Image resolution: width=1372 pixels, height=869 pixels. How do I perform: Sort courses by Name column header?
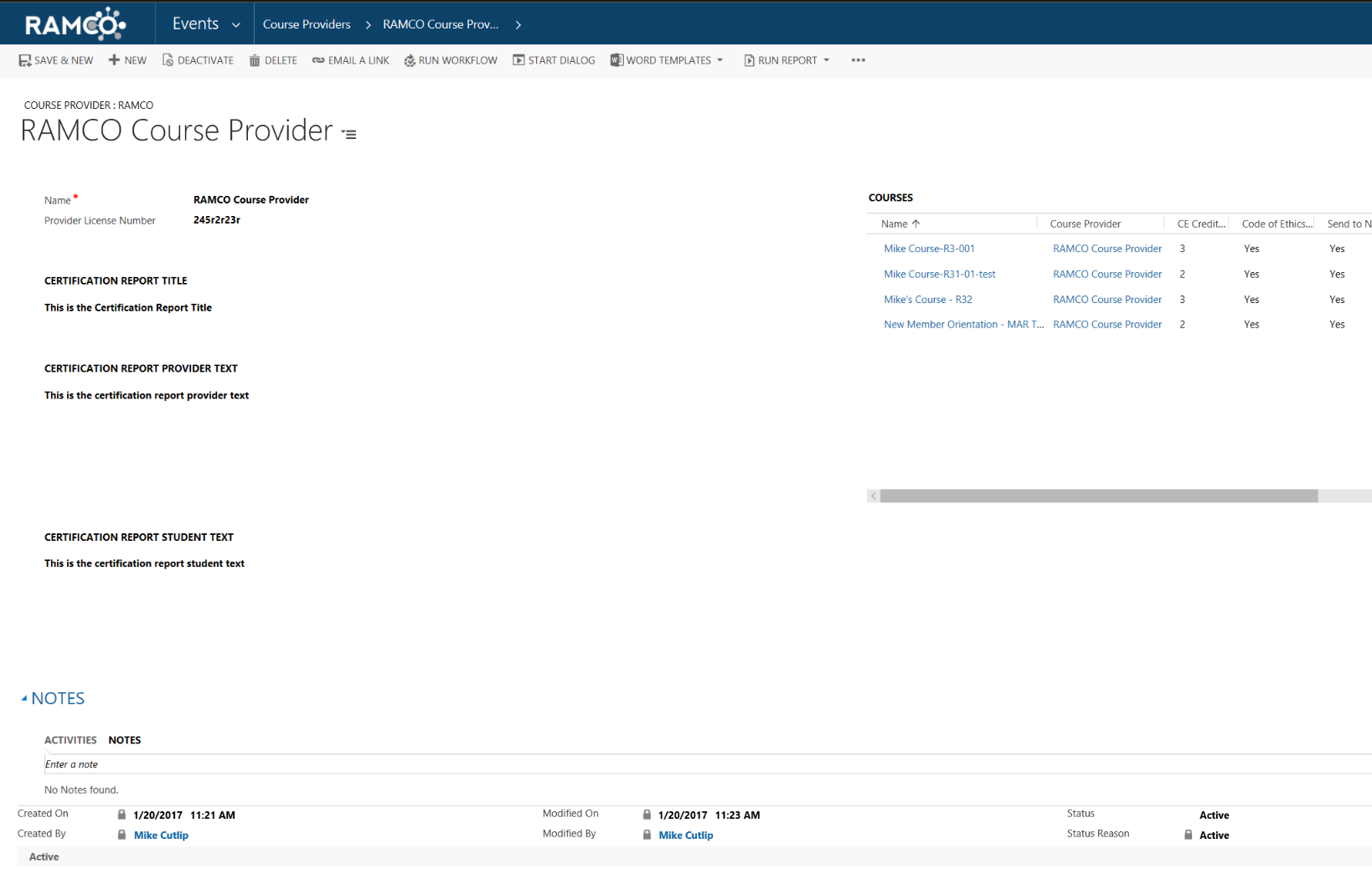coord(900,224)
